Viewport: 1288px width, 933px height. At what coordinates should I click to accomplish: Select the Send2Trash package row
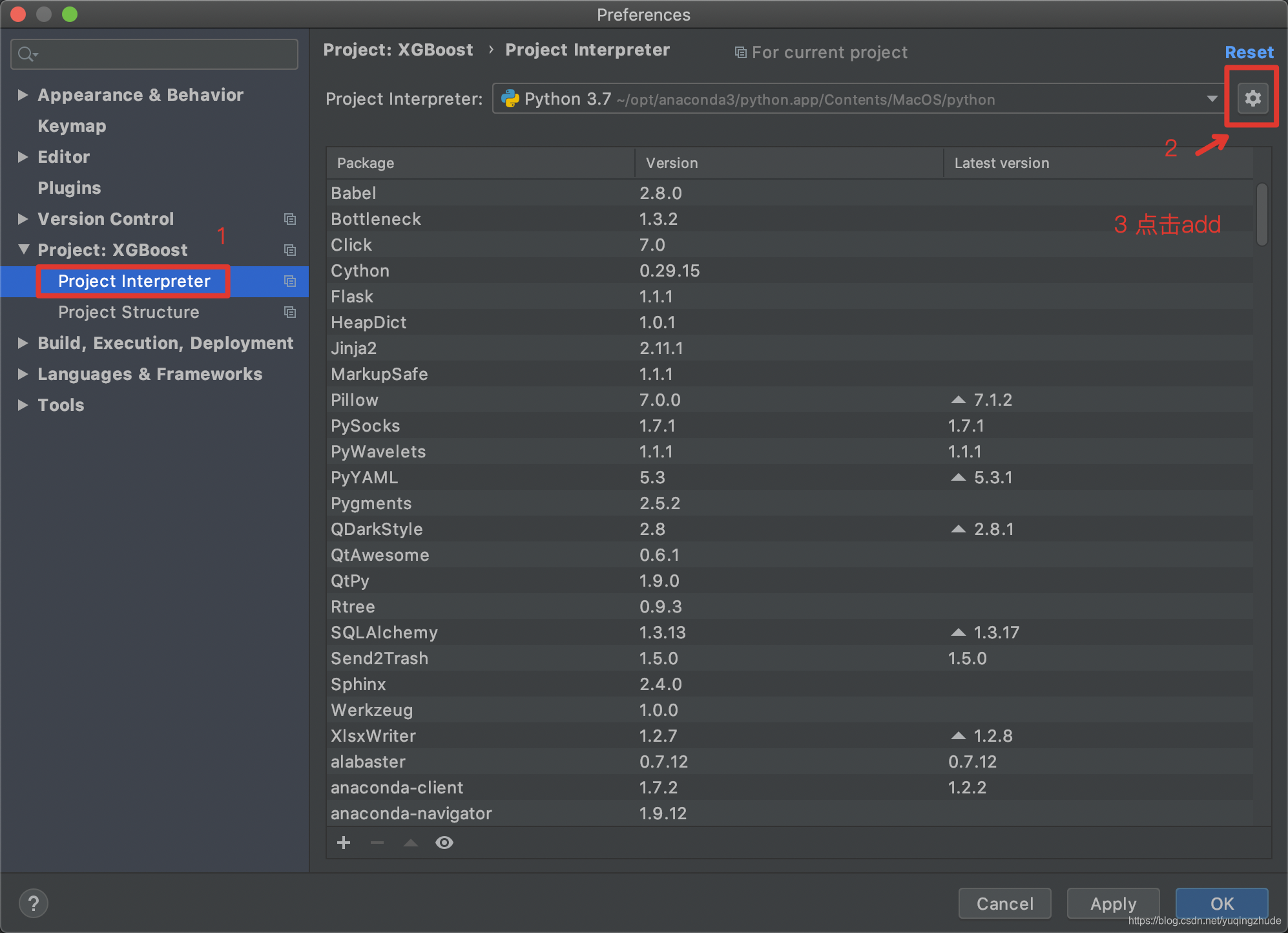pyautogui.click(x=789, y=658)
